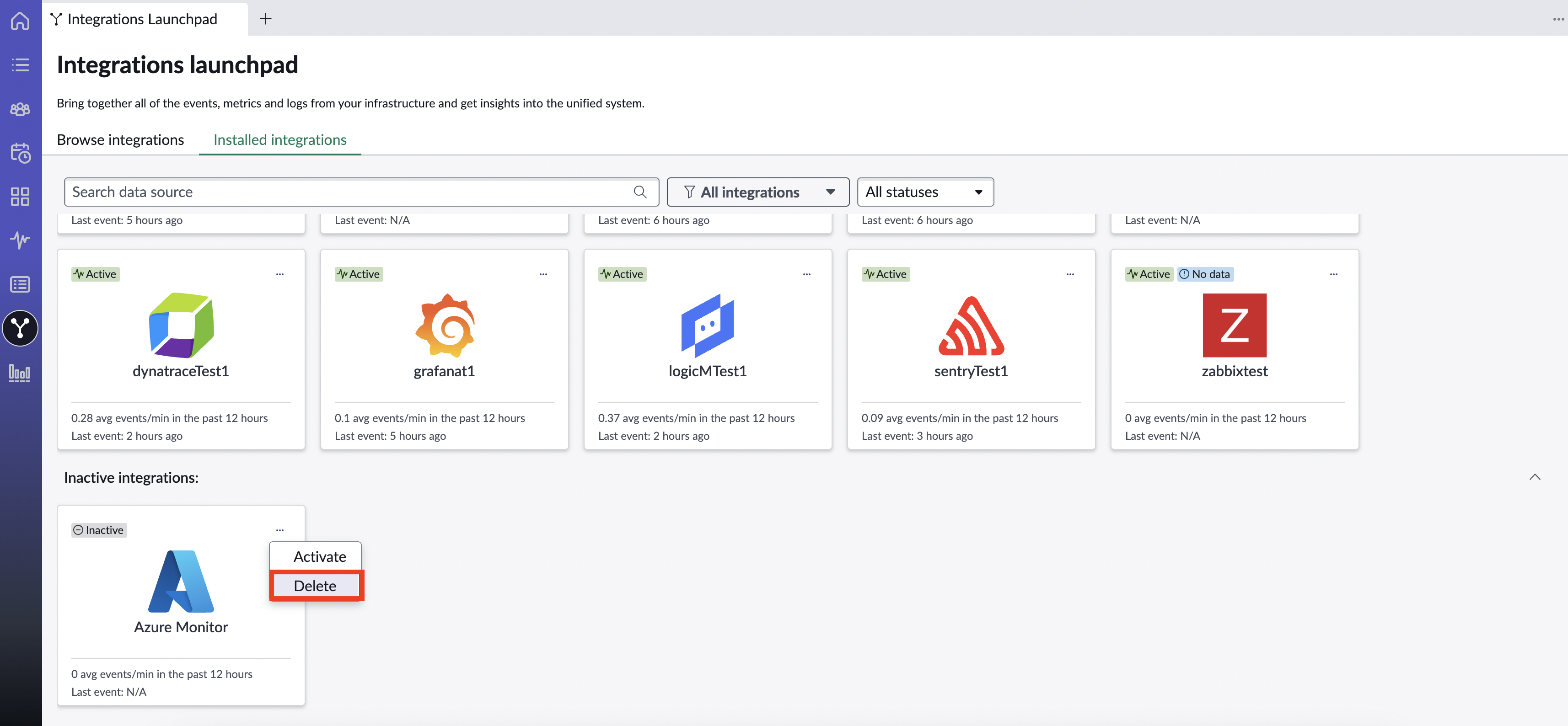This screenshot has height=726, width=1568.
Task: Open Azure Monitor card options menu
Action: (280, 531)
